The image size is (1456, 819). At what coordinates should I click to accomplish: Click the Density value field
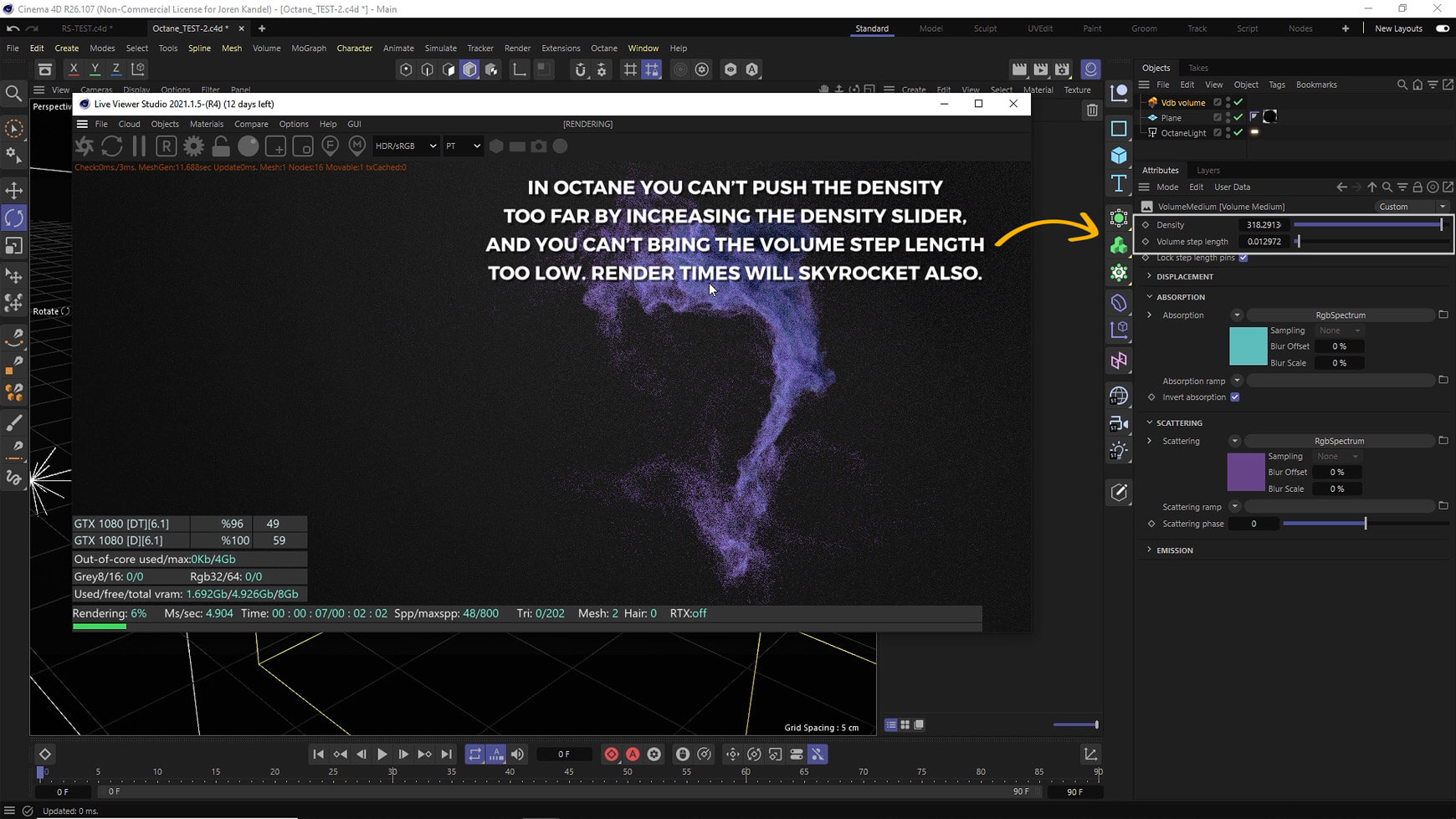(x=1264, y=225)
